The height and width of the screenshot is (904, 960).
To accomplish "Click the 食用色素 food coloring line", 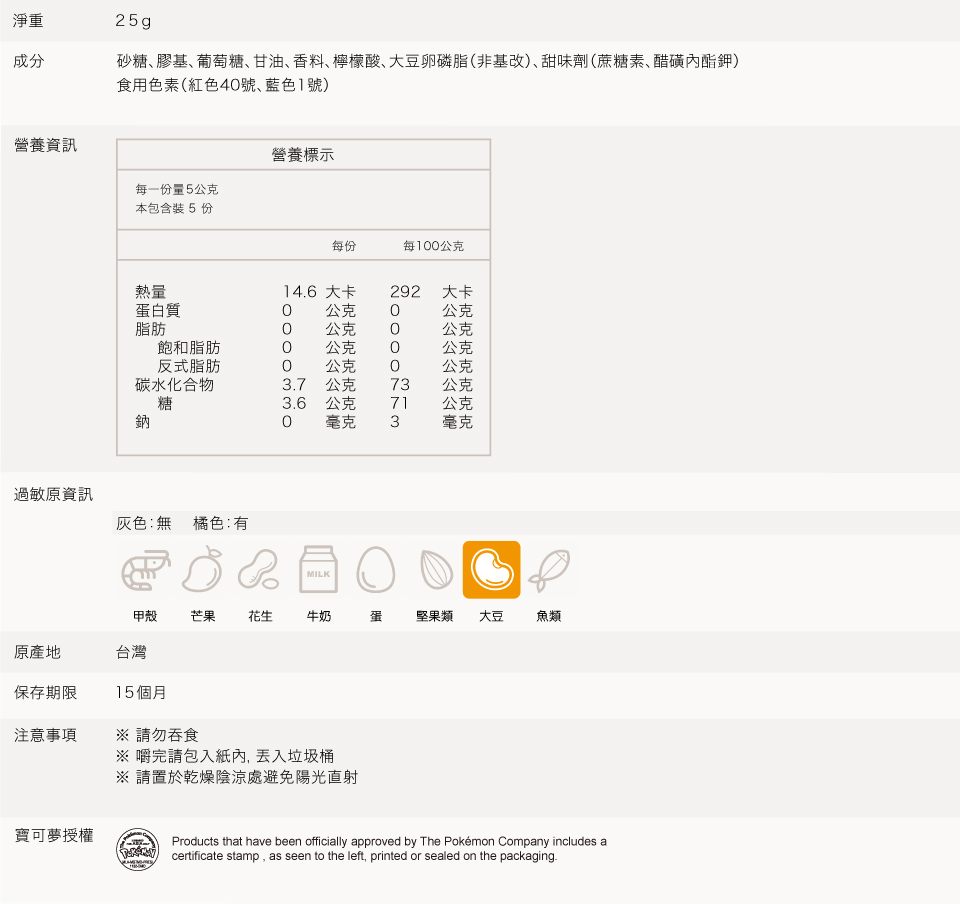I will (223, 85).
